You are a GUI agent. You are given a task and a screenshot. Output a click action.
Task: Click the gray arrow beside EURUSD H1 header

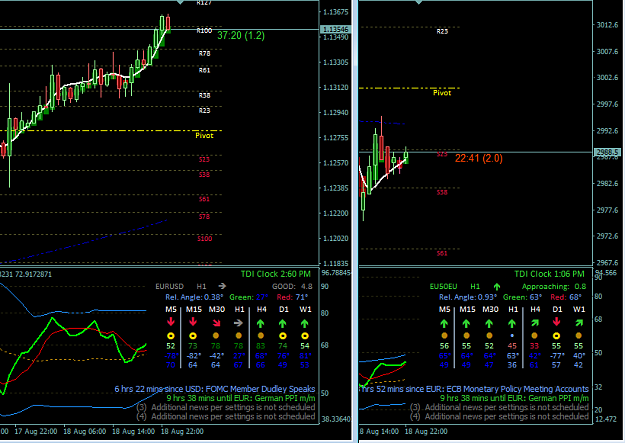(x=222, y=286)
